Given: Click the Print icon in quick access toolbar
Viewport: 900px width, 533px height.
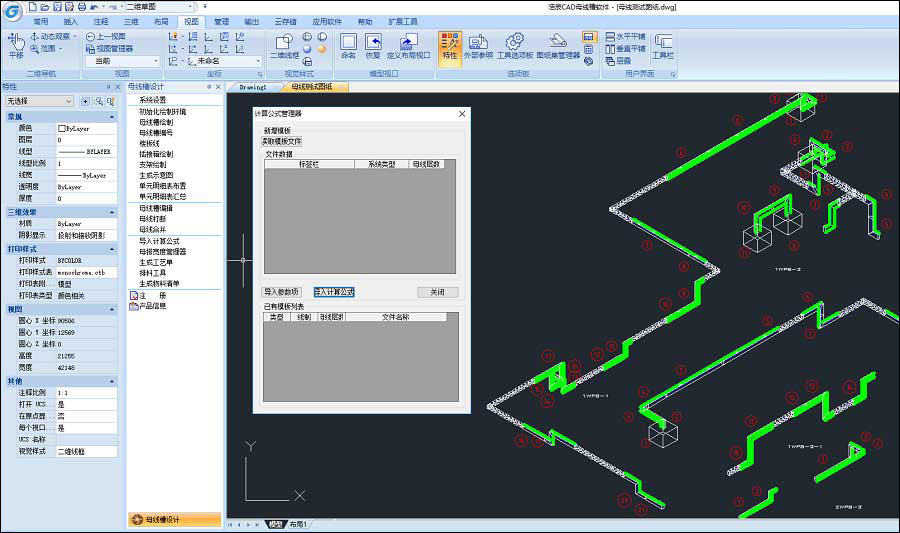Looking at the screenshot, I should (x=82, y=7).
